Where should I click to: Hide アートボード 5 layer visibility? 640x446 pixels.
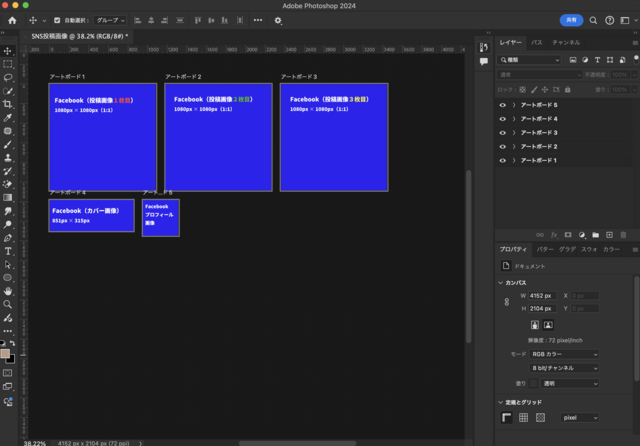502,105
